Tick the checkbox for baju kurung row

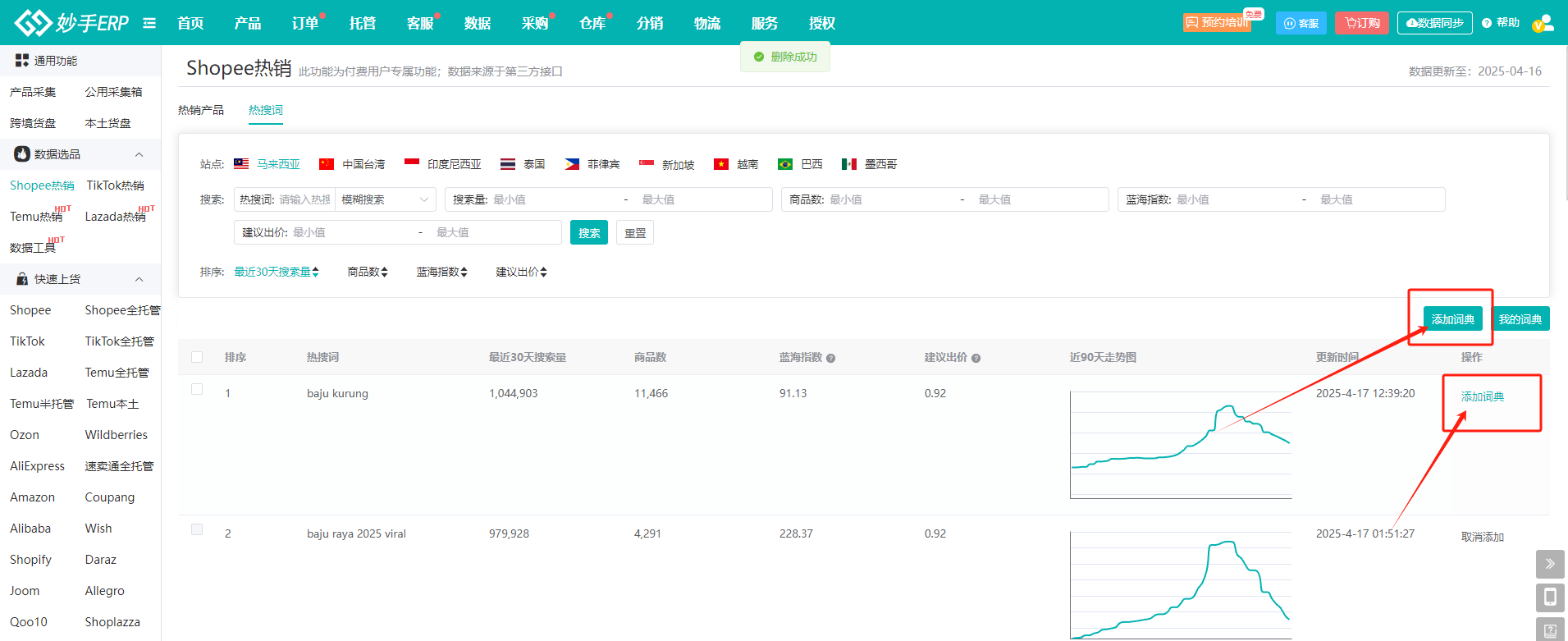197,389
